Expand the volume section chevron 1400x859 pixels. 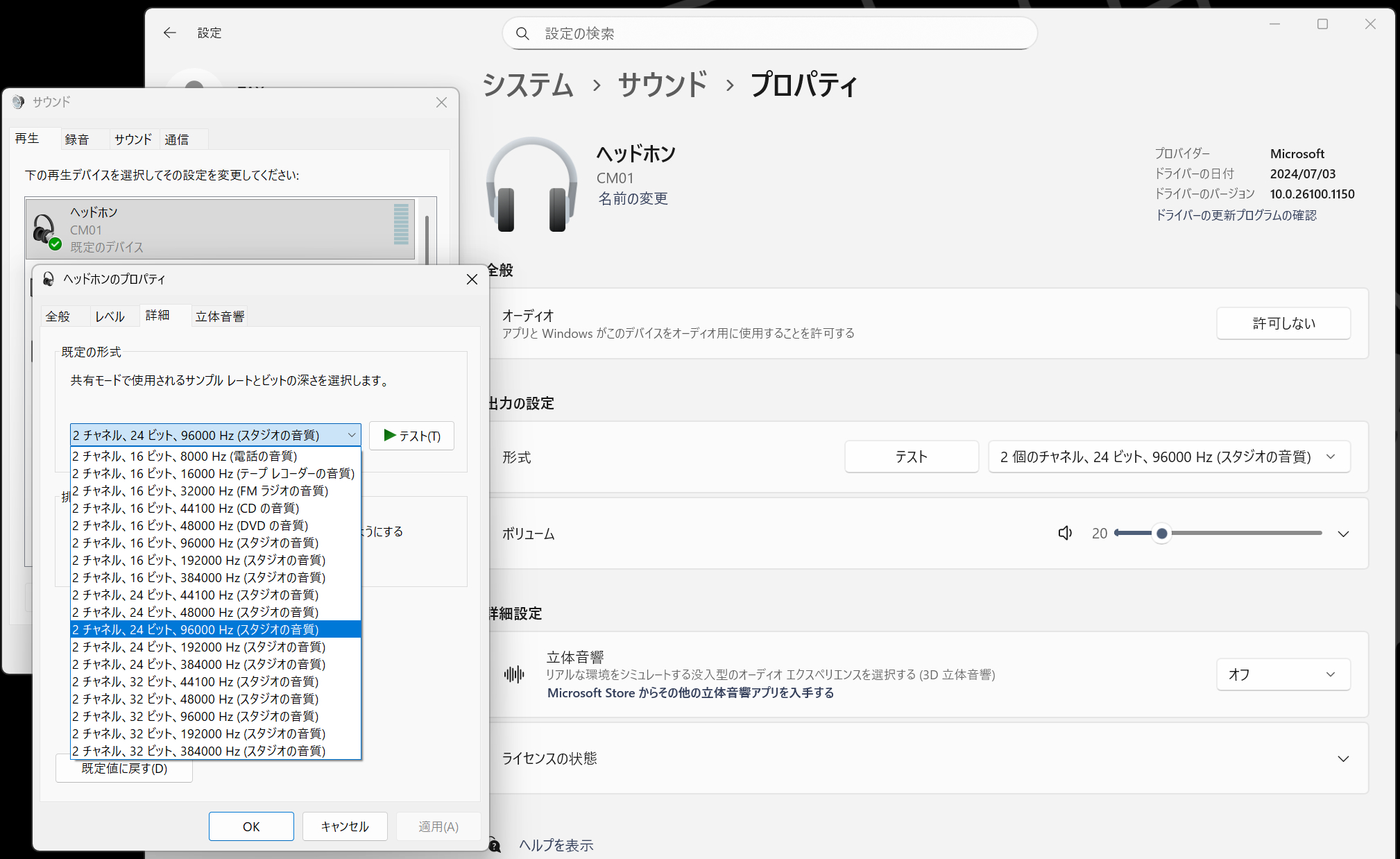coord(1343,534)
